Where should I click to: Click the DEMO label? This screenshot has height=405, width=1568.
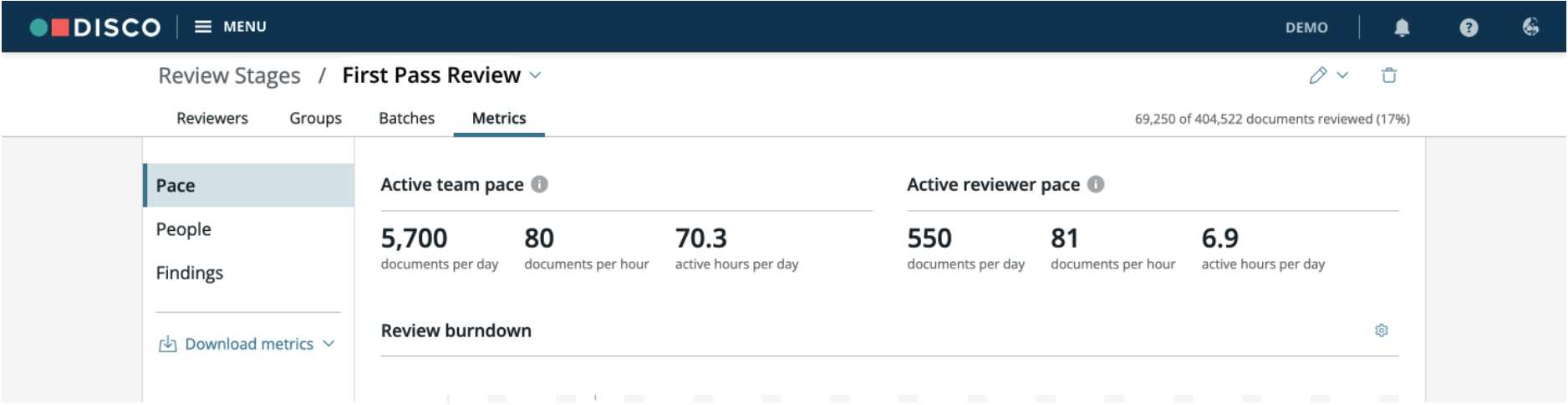[1306, 28]
